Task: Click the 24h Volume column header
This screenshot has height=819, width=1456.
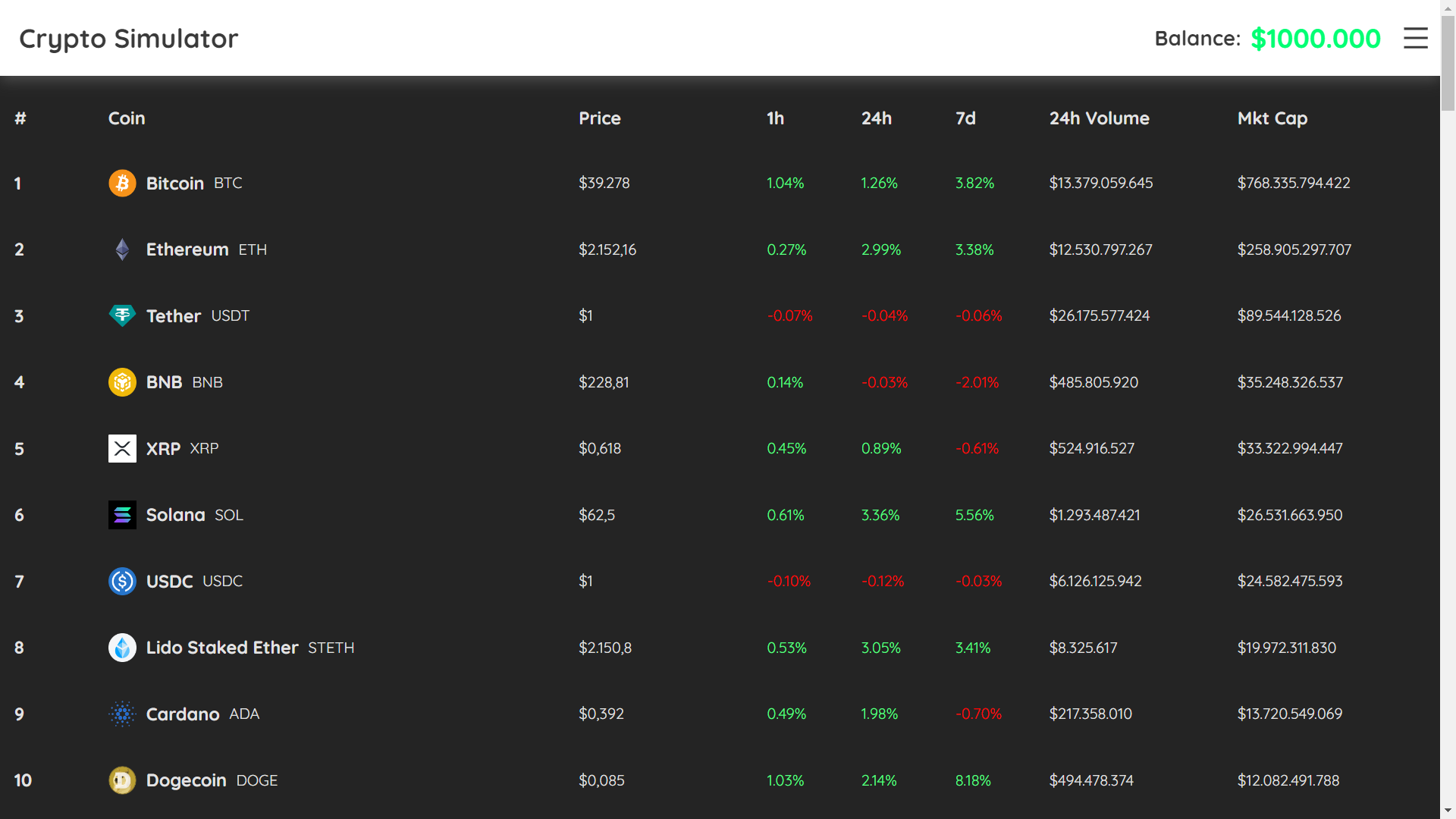Action: click(x=1099, y=118)
